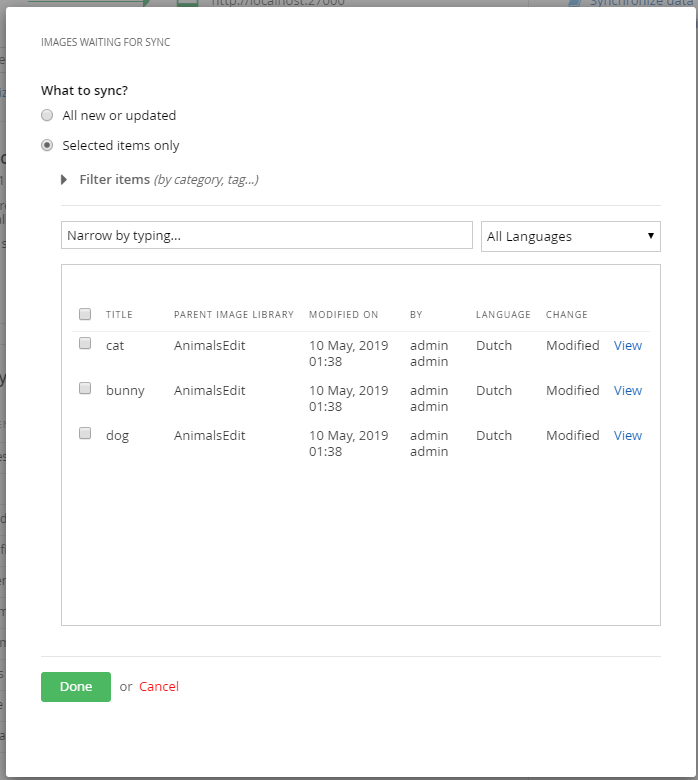Click the "dog" title cell
The width and height of the screenshot is (698, 780).
(x=117, y=436)
